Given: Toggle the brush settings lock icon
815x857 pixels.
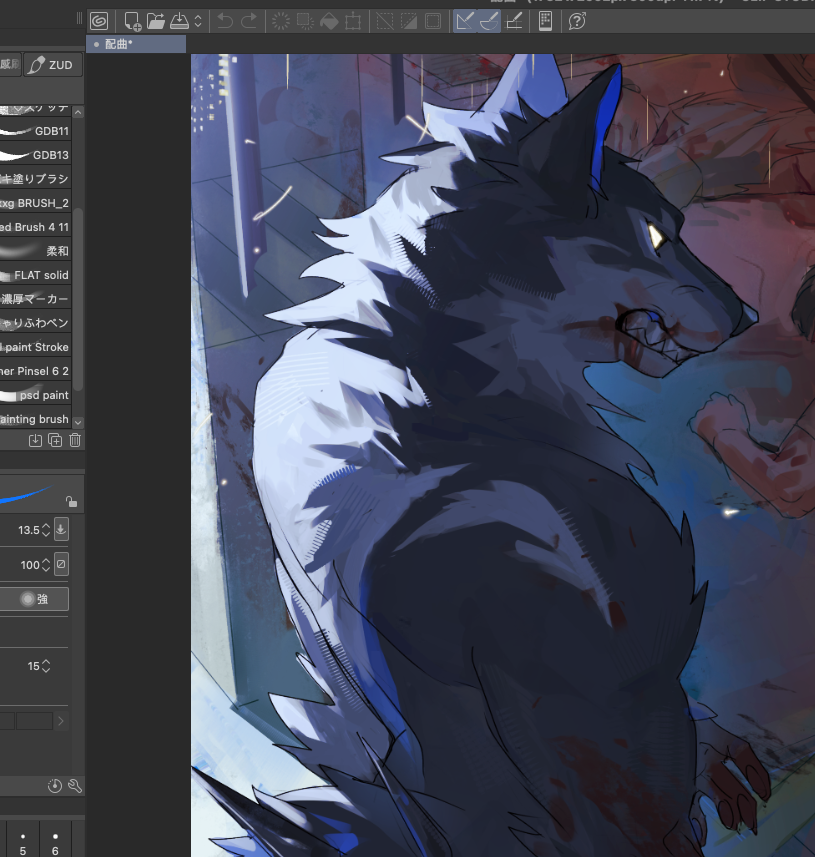Looking at the screenshot, I should (x=71, y=501).
